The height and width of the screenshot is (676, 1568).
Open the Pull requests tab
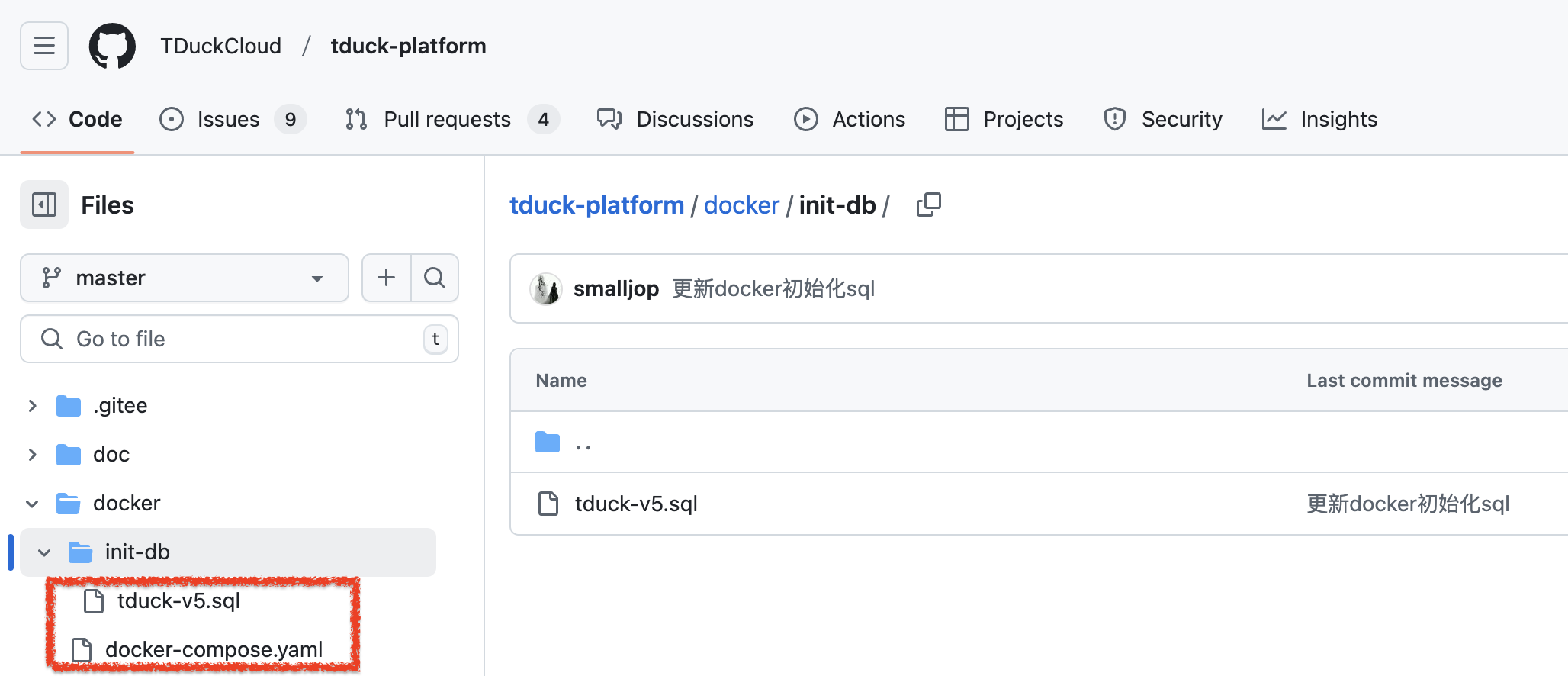[x=451, y=119]
